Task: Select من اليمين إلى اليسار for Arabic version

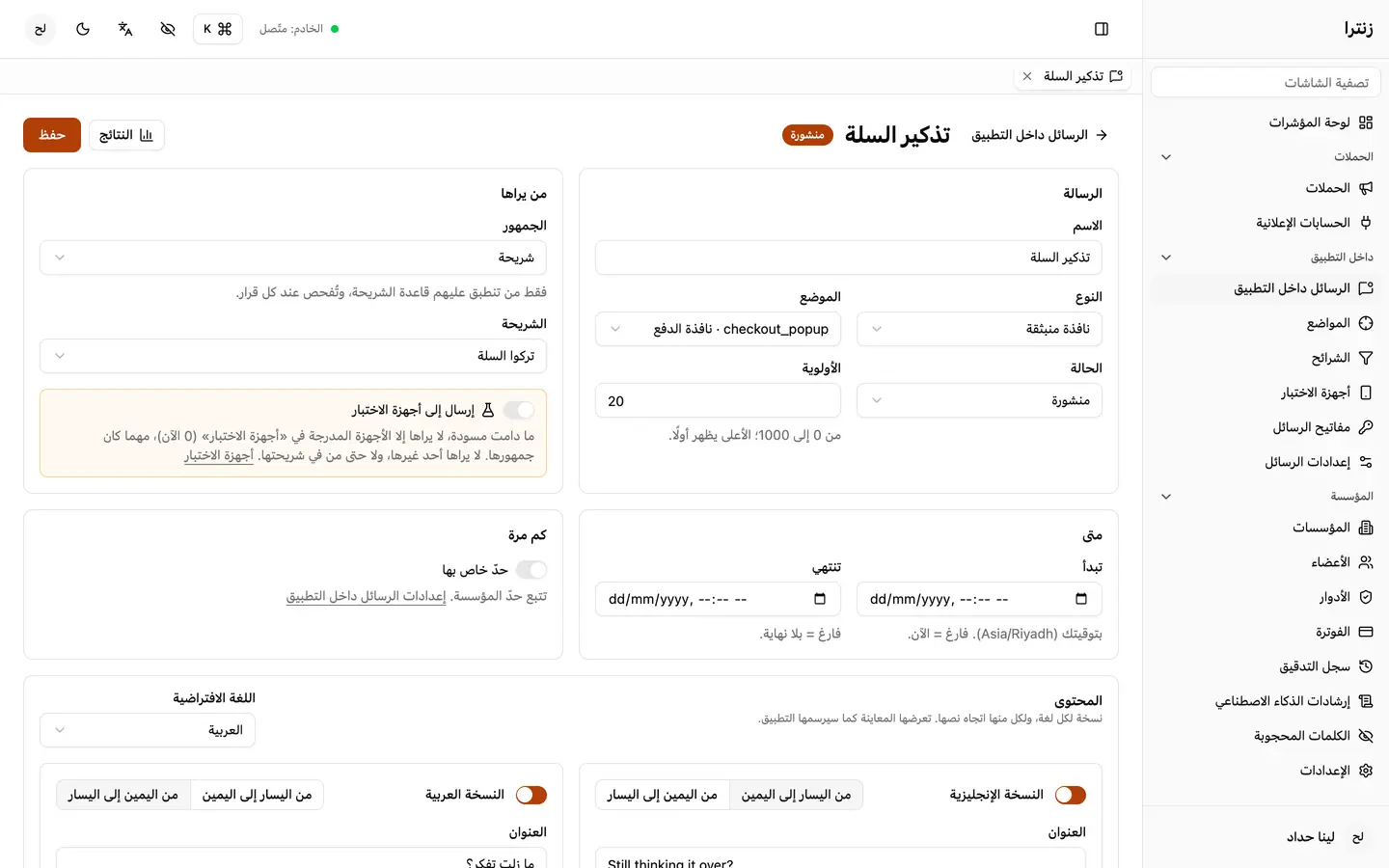Action: click(x=123, y=795)
